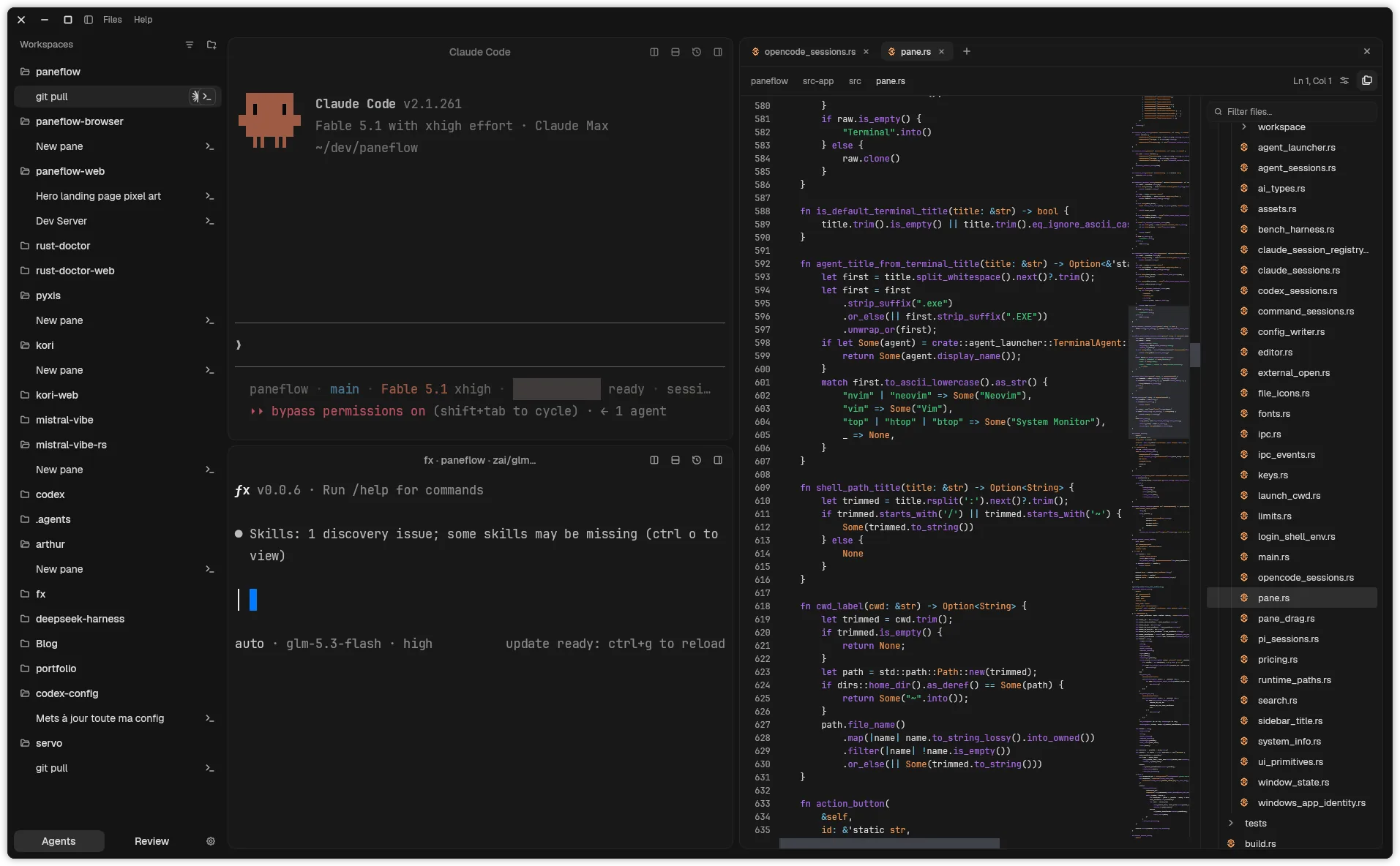Collapse the paneflow-web workspace
Screen dimensions: 1400x866
70,171
